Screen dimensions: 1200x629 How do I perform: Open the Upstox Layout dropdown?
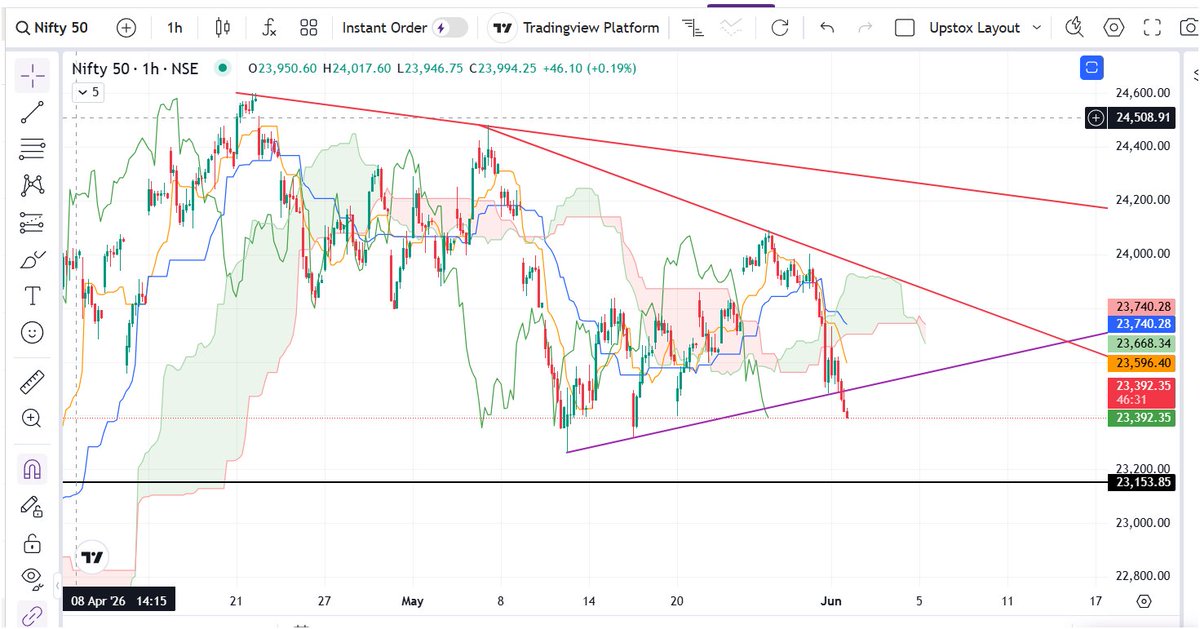[x=985, y=28]
